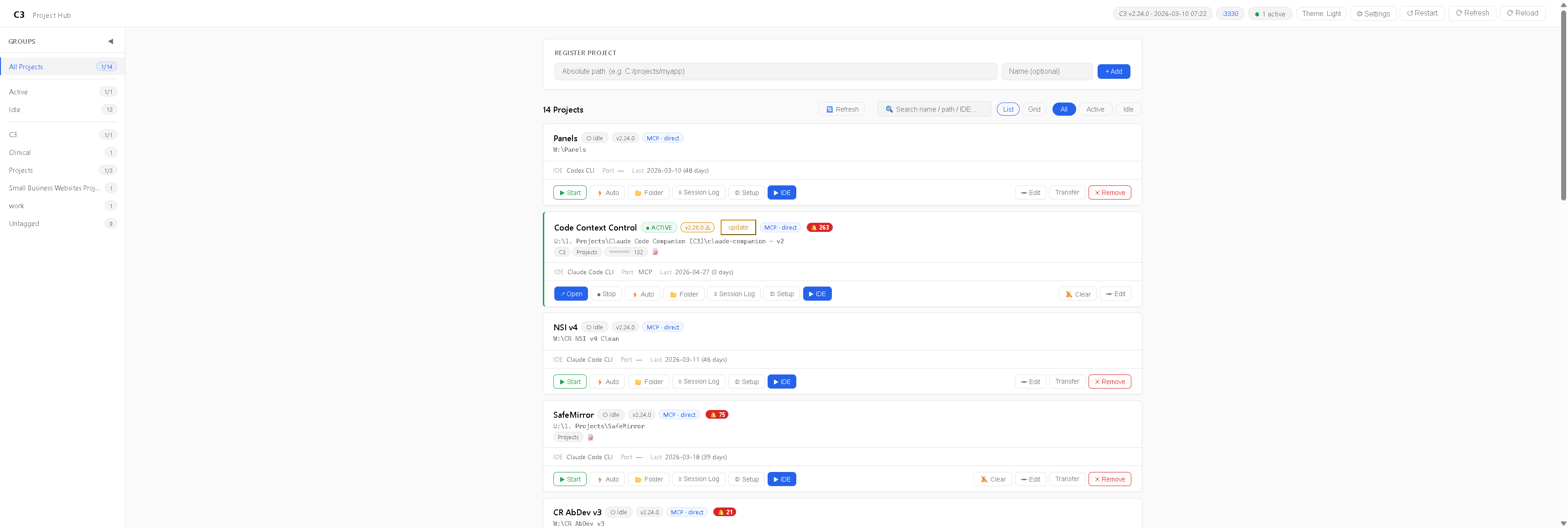Screen dimensions: 1568x528
Task: Click the absolute path input field
Action: coord(775,71)
